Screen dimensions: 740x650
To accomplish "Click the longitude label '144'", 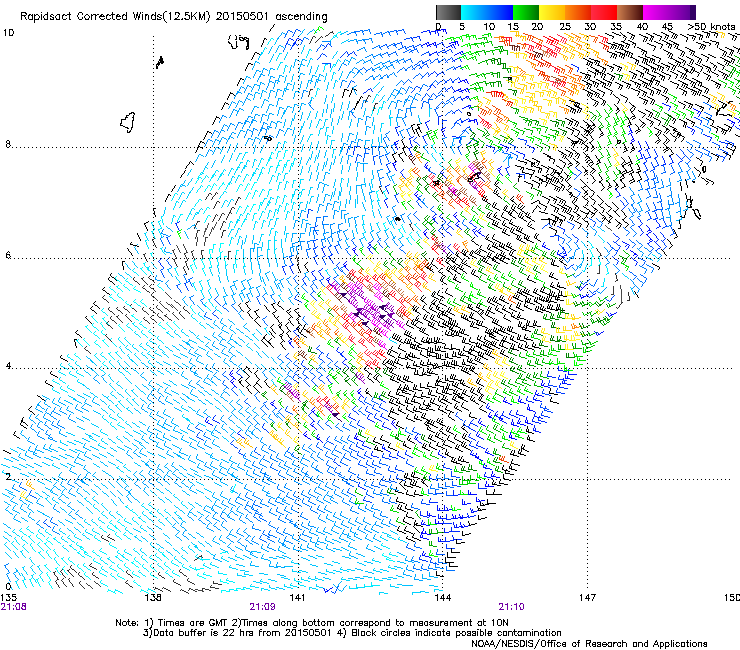I will coord(443,598).
